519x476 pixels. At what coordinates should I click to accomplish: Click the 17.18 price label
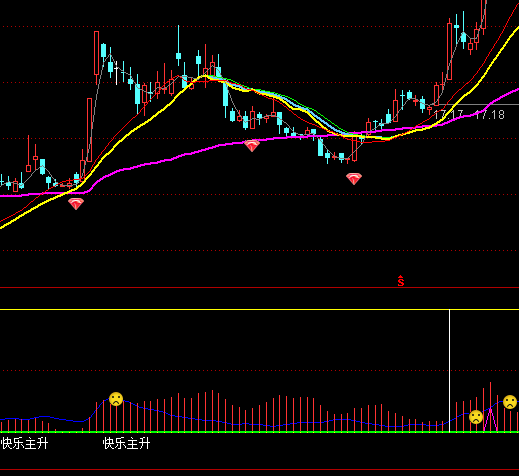tap(489, 115)
